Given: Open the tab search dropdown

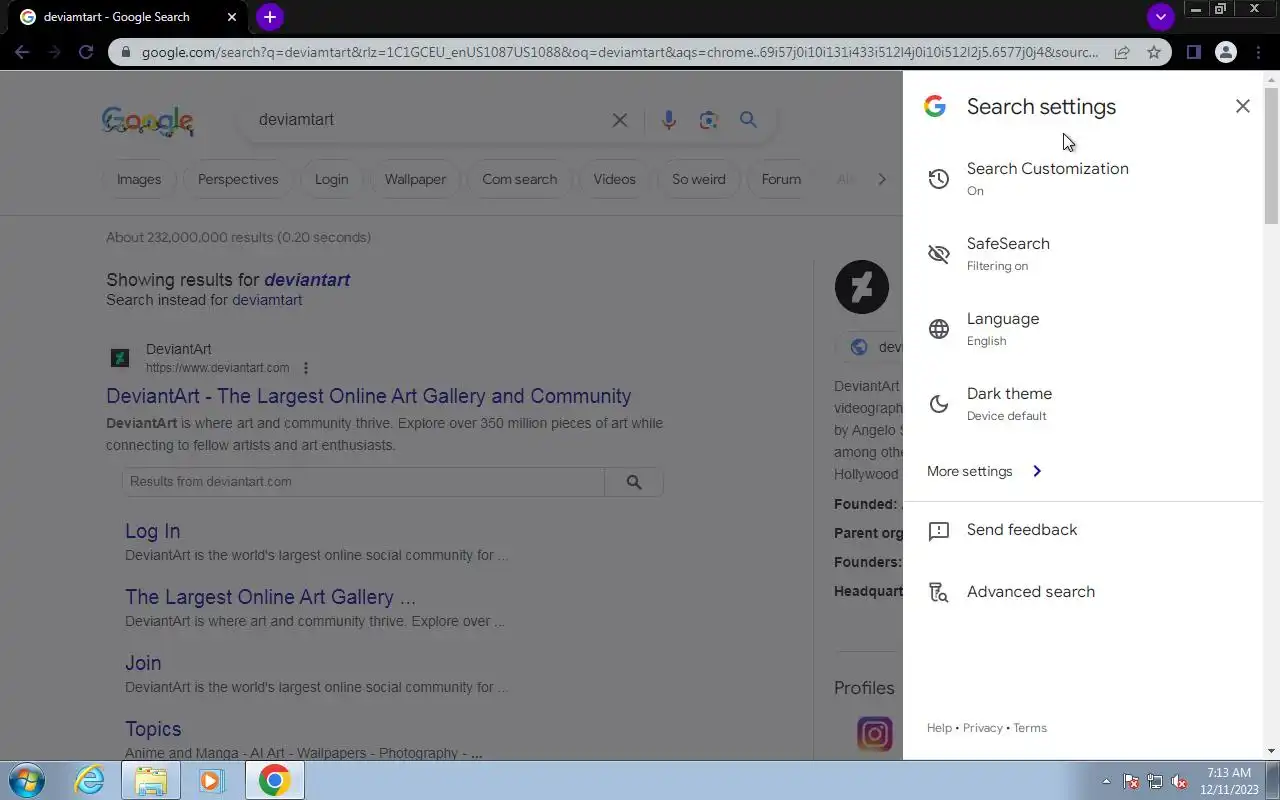Looking at the screenshot, I should pos(1160,17).
